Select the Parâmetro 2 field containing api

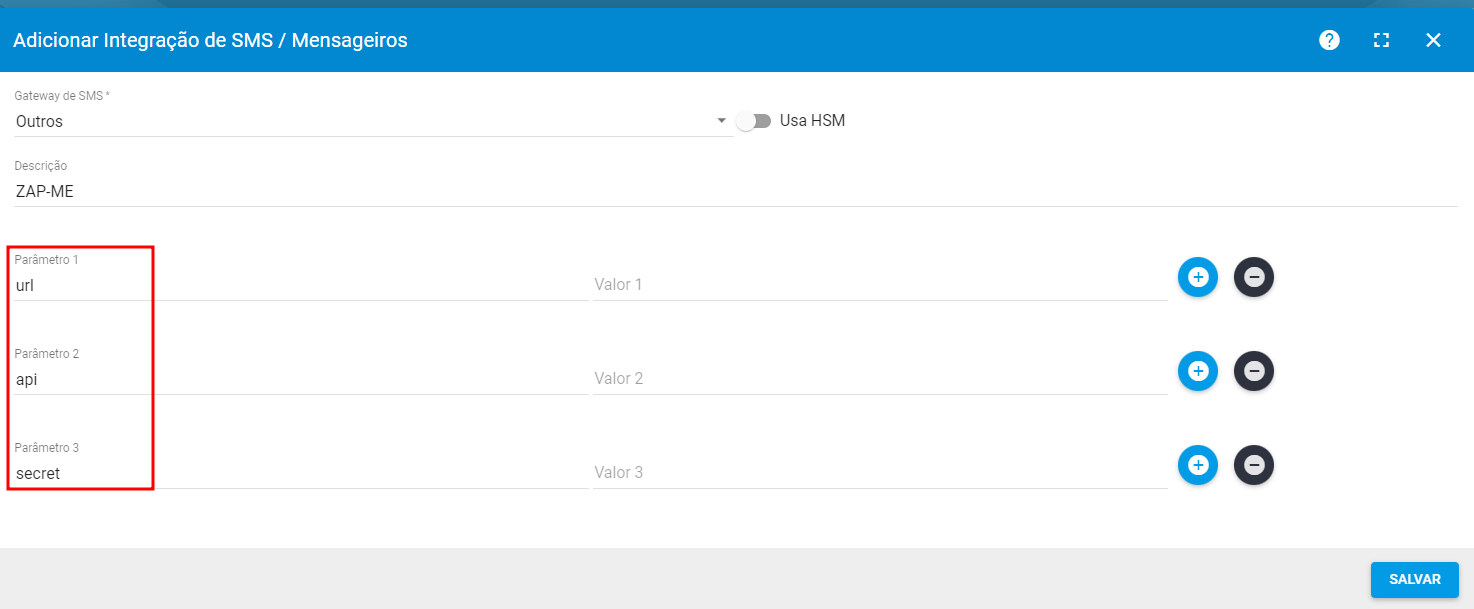click(301, 379)
